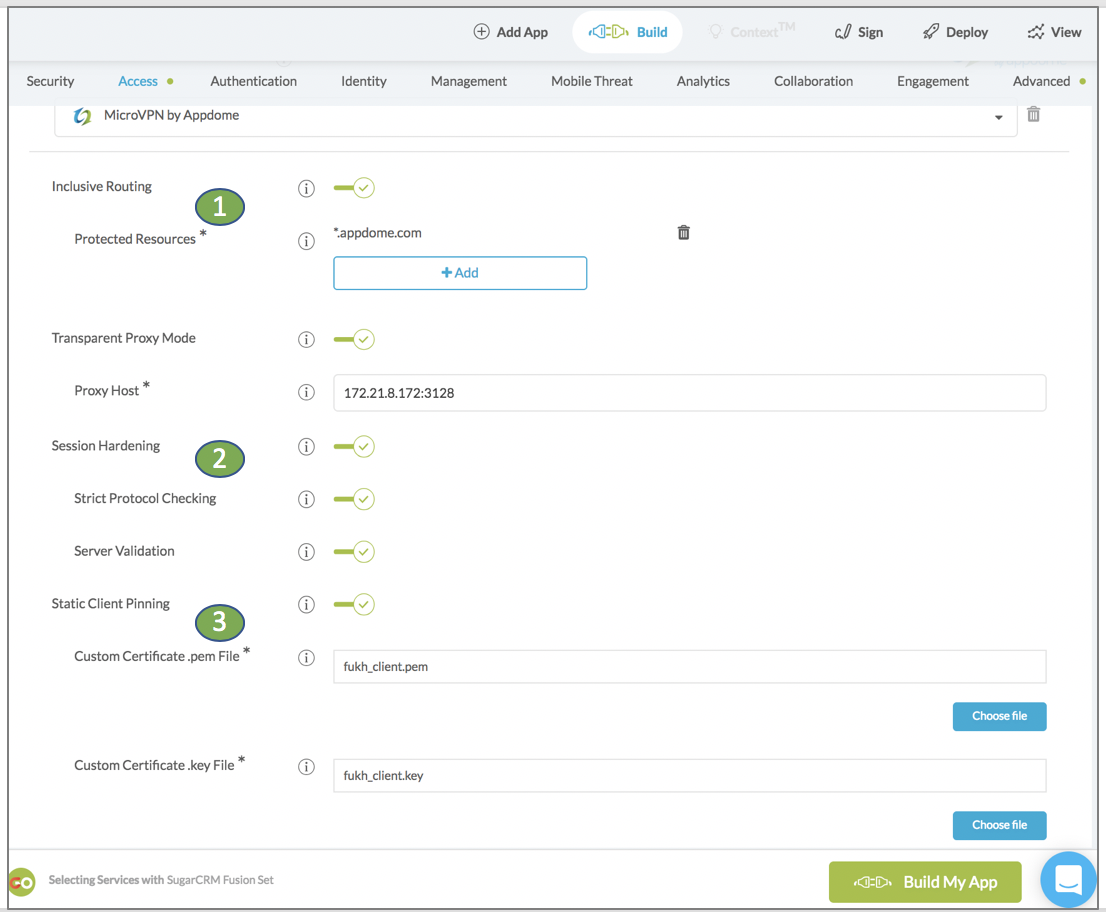Click the Build My App button
The width and height of the screenshot is (1106, 912).
click(925, 882)
